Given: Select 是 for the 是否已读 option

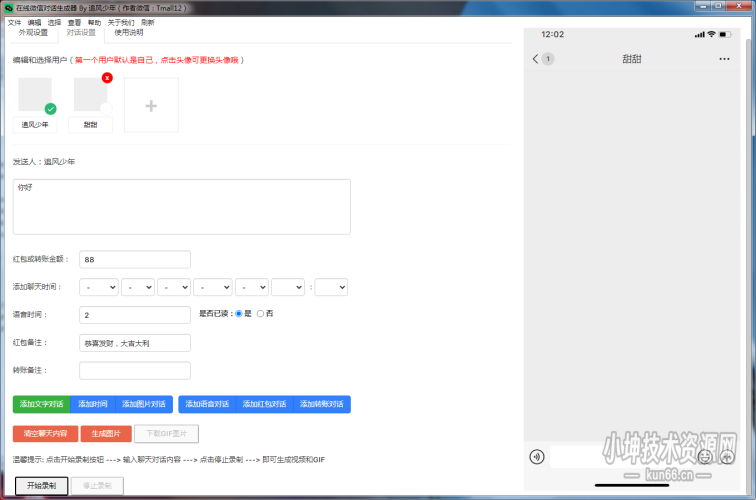Looking at the screenshot, I should tap(239, 314).
